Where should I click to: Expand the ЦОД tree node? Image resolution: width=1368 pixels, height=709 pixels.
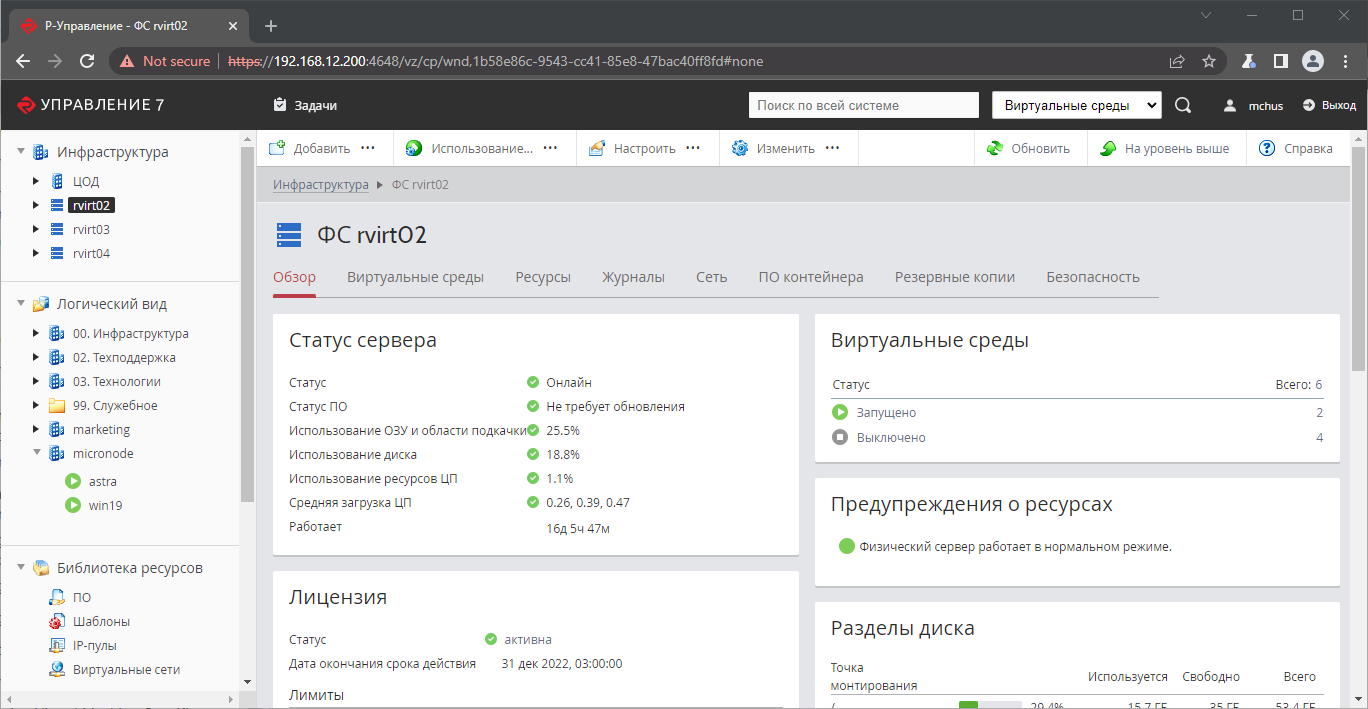click(x=36, y=181)
